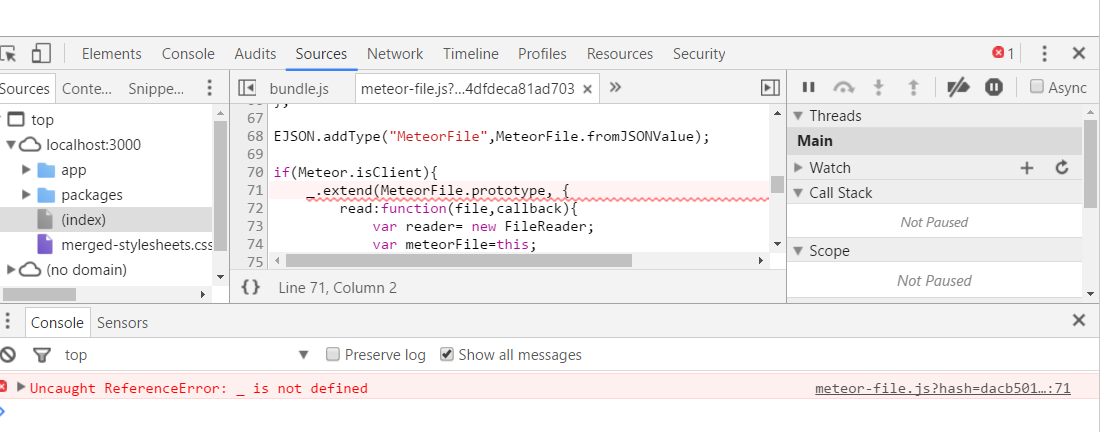Expand the app folder in the tree

(26, 170)
